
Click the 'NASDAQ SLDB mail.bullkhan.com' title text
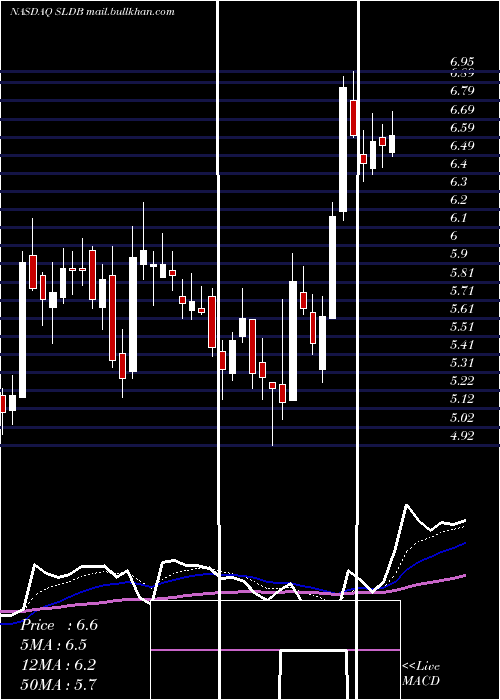[x=92, y=12]
